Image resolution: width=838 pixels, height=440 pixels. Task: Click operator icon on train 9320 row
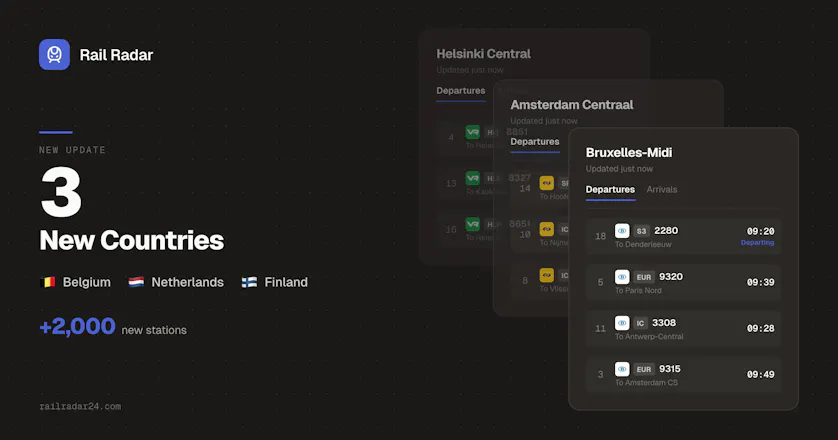coord(622,277)
